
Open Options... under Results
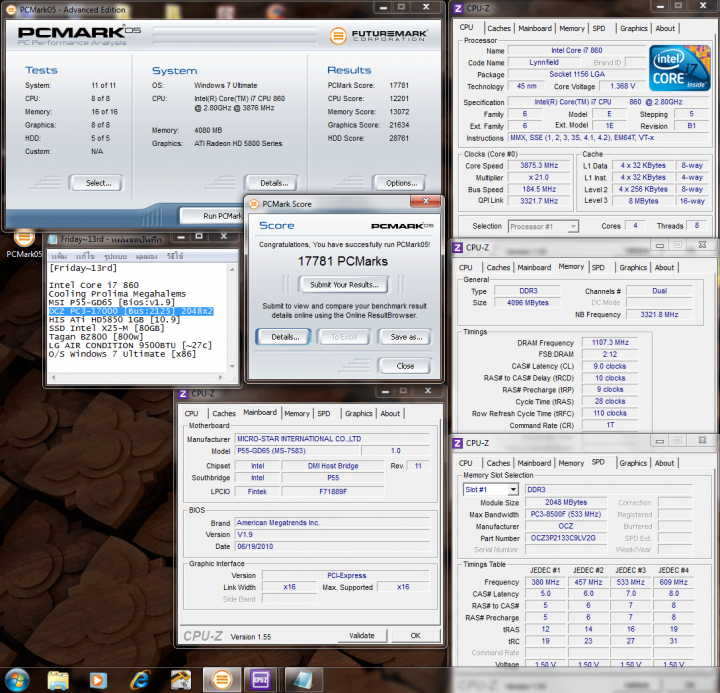(399, 183)
